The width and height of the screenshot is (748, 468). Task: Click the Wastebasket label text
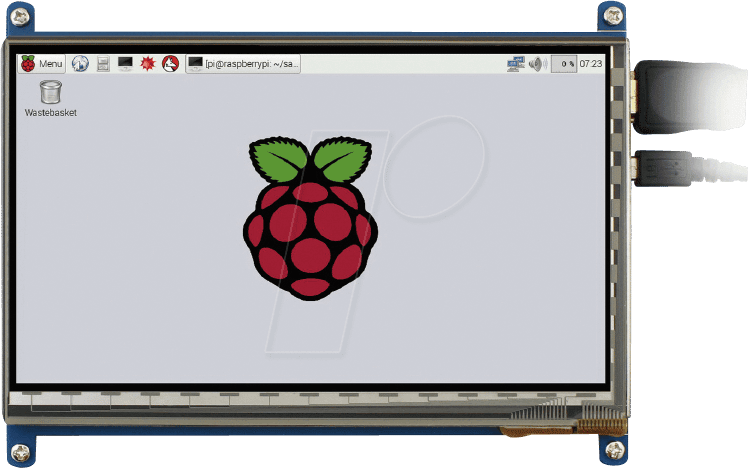[51, 113]
